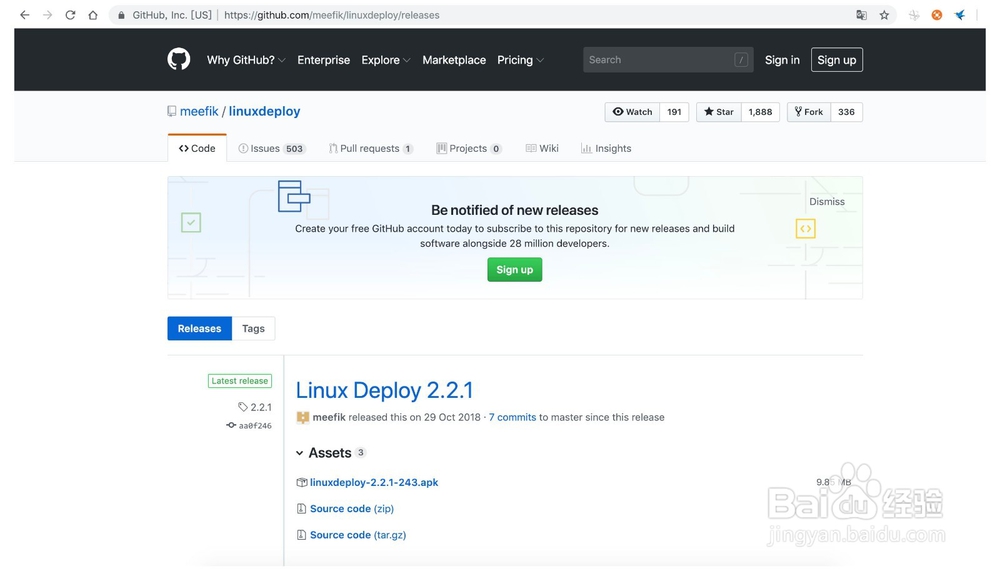
Task: Open Marketplace in the header
Action: click(454, 60)
